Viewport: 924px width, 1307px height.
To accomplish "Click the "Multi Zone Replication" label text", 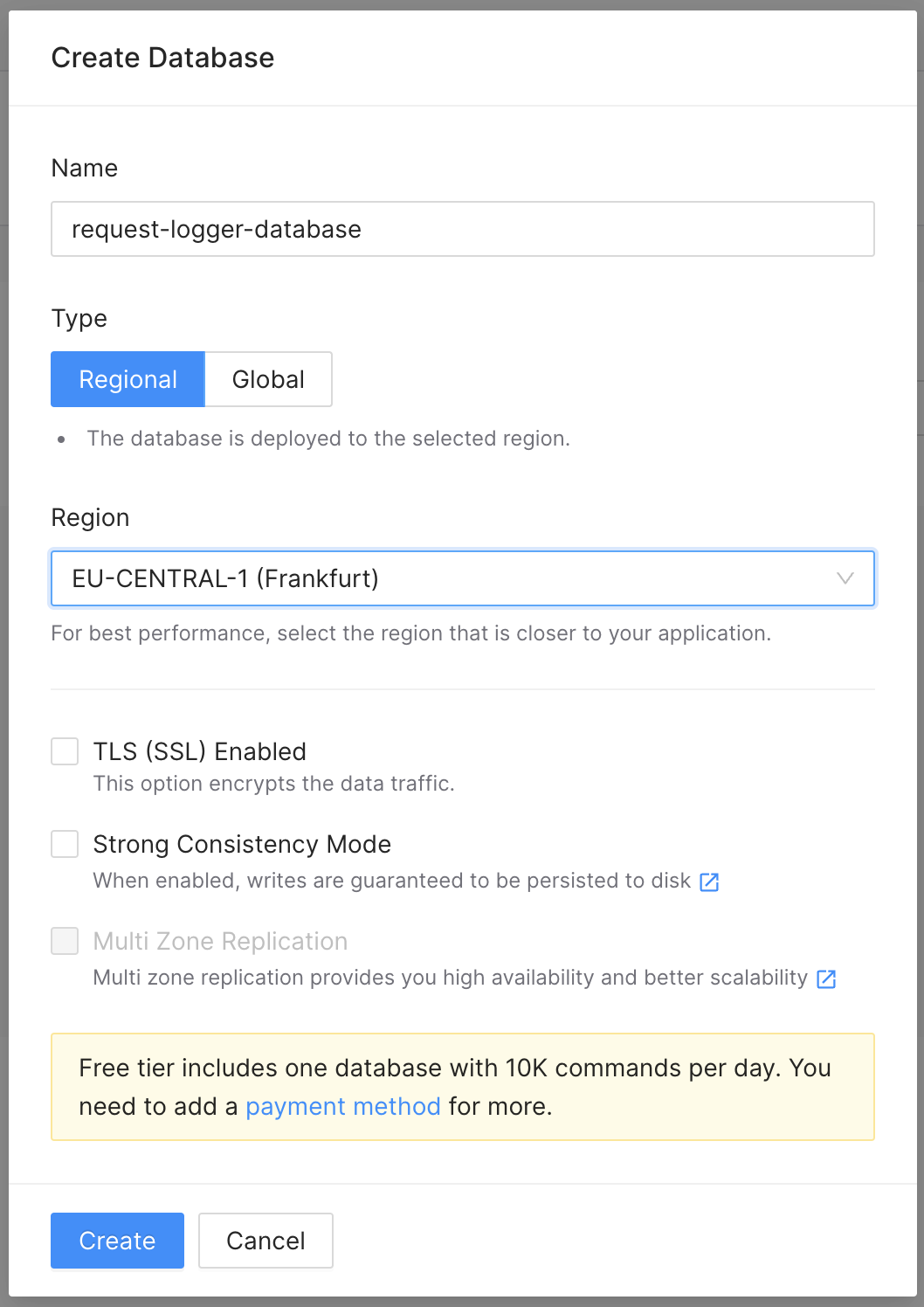I will [220, 941].
